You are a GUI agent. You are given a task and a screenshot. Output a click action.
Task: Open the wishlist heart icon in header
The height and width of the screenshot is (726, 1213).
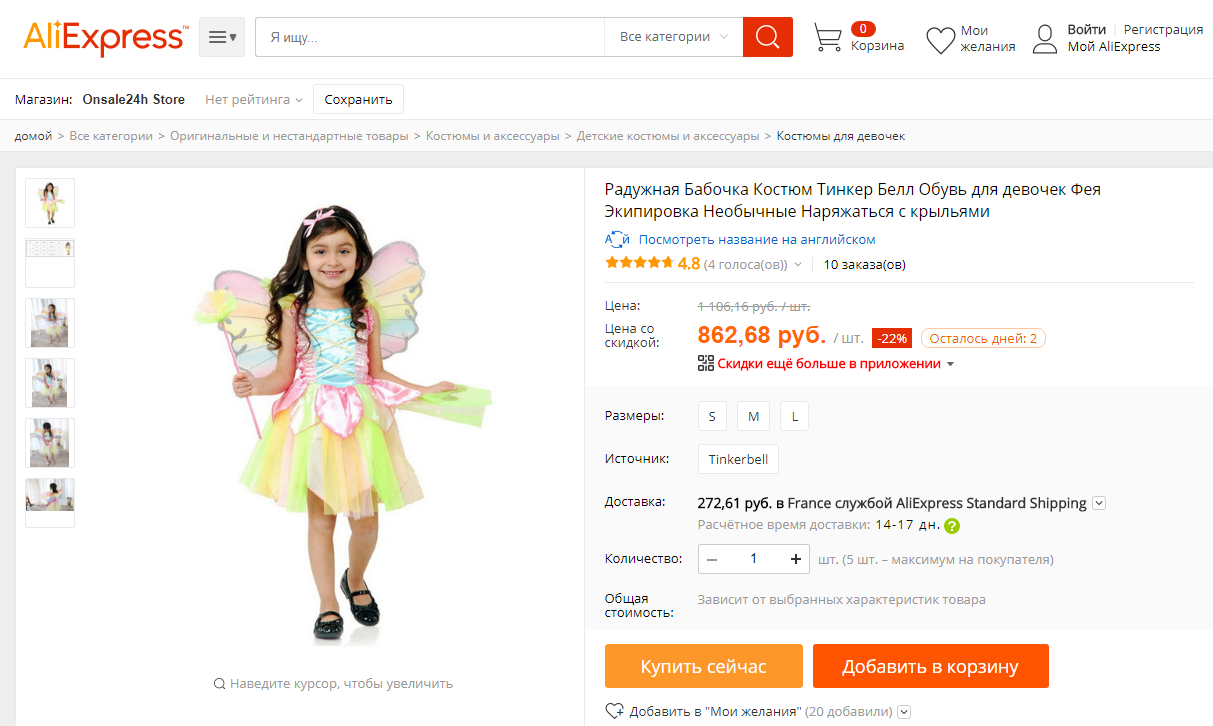point(940,40)
